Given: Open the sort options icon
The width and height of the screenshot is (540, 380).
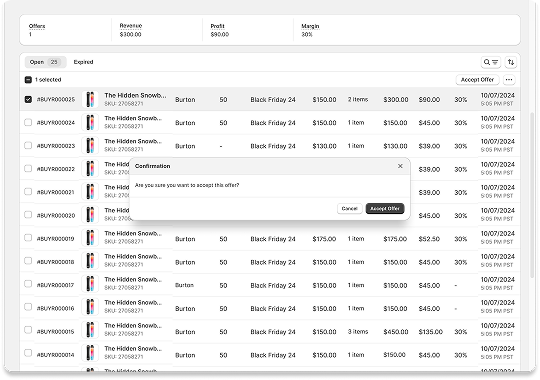Looking at the screenshot, I should coord(511,62).
